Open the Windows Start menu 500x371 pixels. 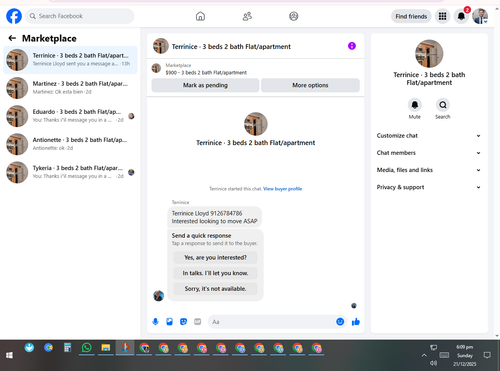click(x=9, y=355)
